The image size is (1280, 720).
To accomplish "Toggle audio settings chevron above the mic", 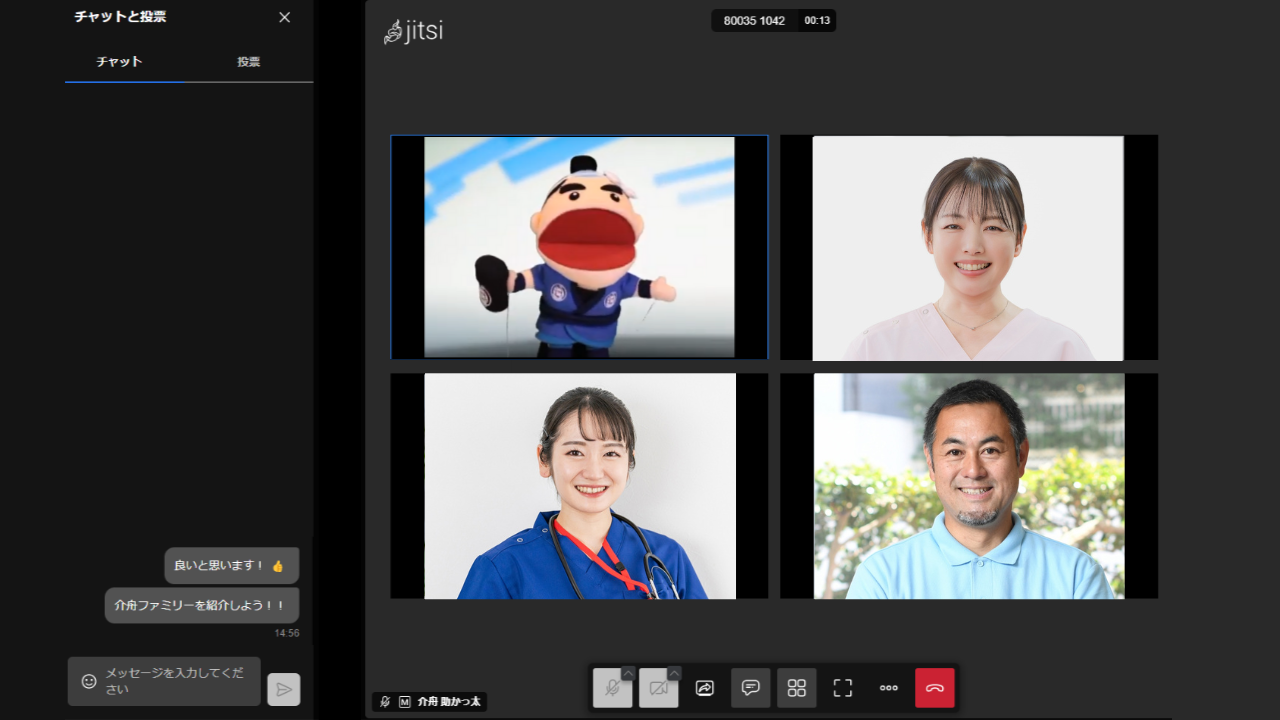I will click(627, 674).
